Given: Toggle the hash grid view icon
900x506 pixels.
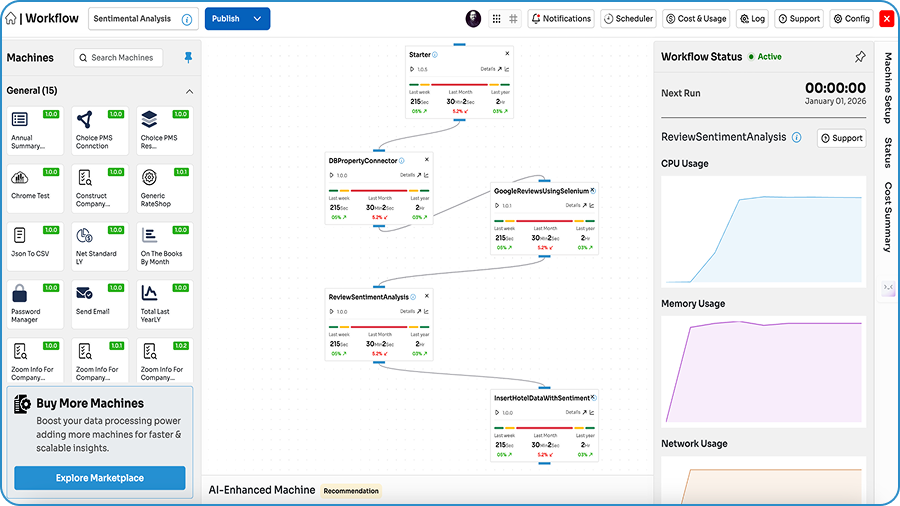Looking at the screenshot, I should (x=514, y=19).
